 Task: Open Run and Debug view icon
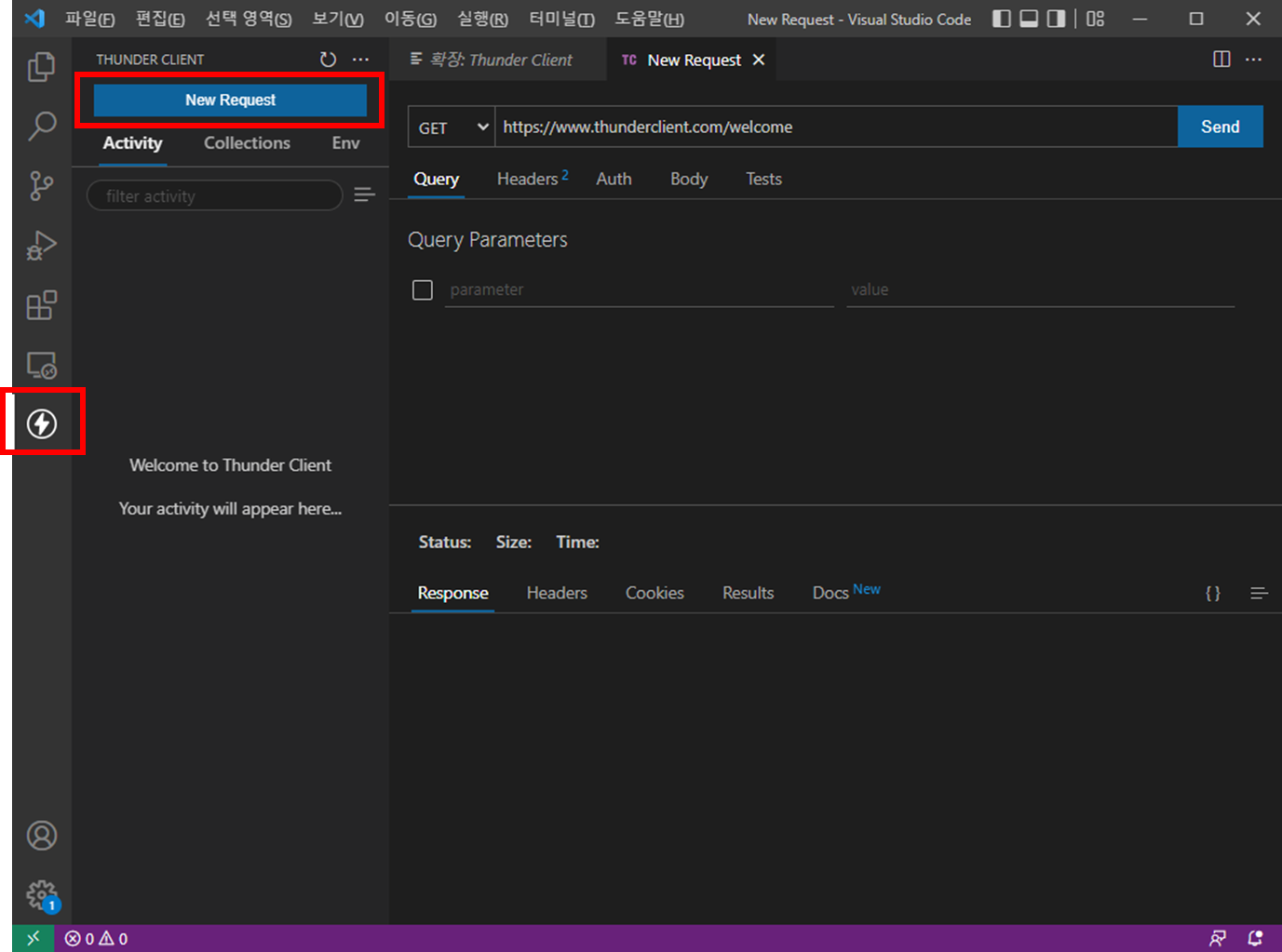(x=42, y=246)
